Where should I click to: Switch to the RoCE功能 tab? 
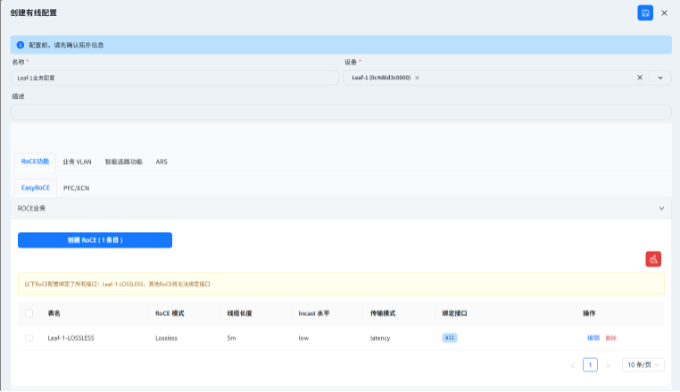[x=35, y=161]
